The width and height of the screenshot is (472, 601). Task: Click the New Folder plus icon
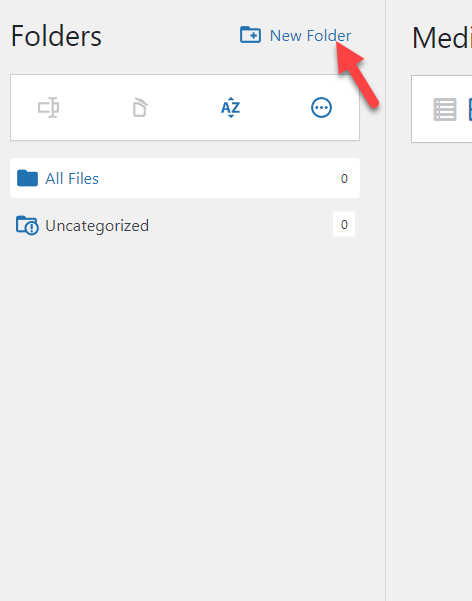coord(250,35)
